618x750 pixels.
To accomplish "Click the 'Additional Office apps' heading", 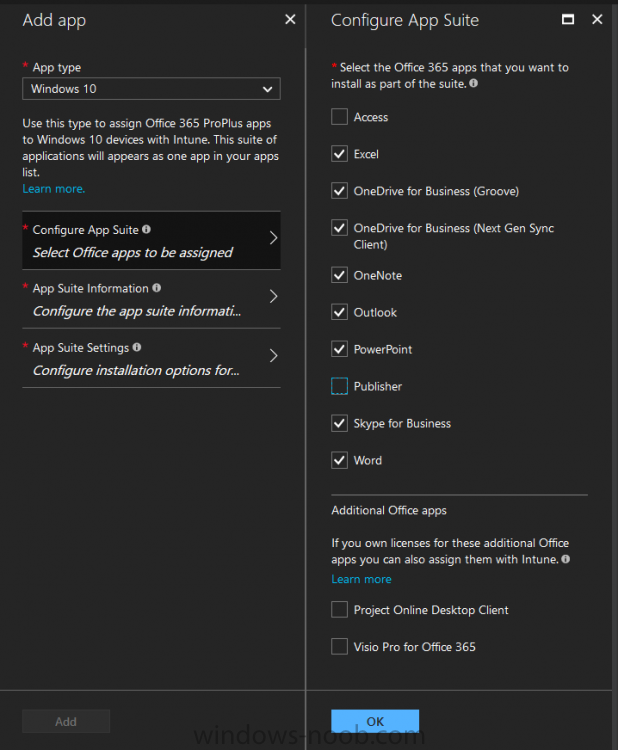I will coord(389,511).
